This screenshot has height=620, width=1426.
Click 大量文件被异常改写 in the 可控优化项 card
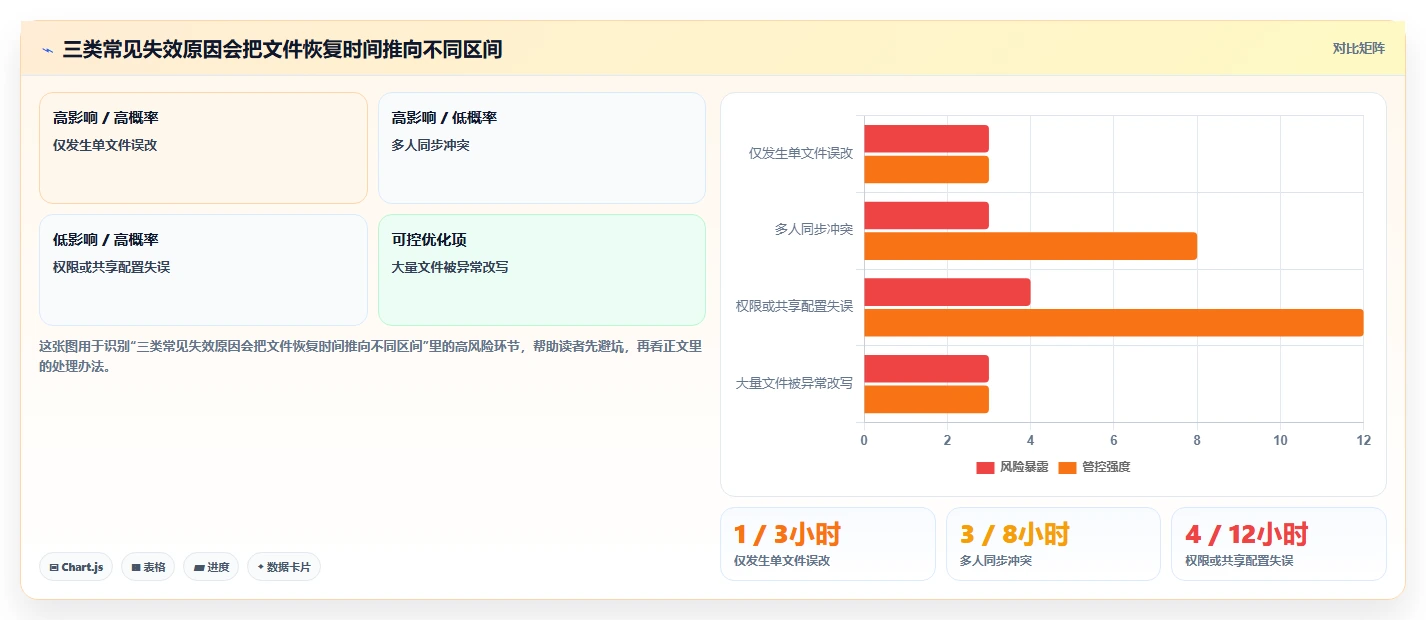pyautogui.click(x=451, y=267)
